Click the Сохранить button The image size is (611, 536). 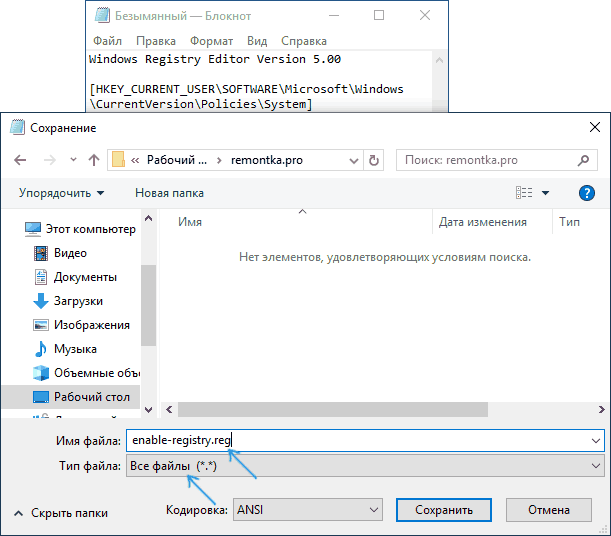[444, 510]
